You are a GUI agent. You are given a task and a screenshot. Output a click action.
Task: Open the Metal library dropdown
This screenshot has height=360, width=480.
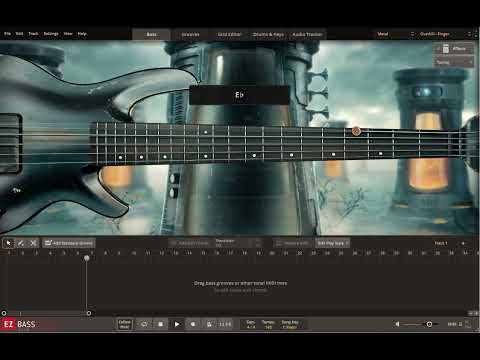[395, 34]
